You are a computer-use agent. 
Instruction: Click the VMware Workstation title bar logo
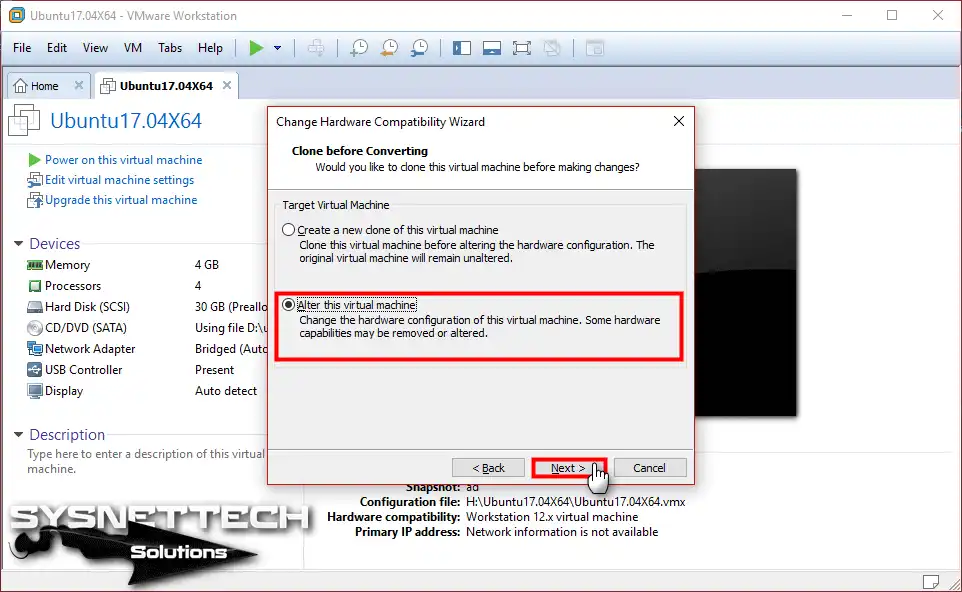(17, 15)
